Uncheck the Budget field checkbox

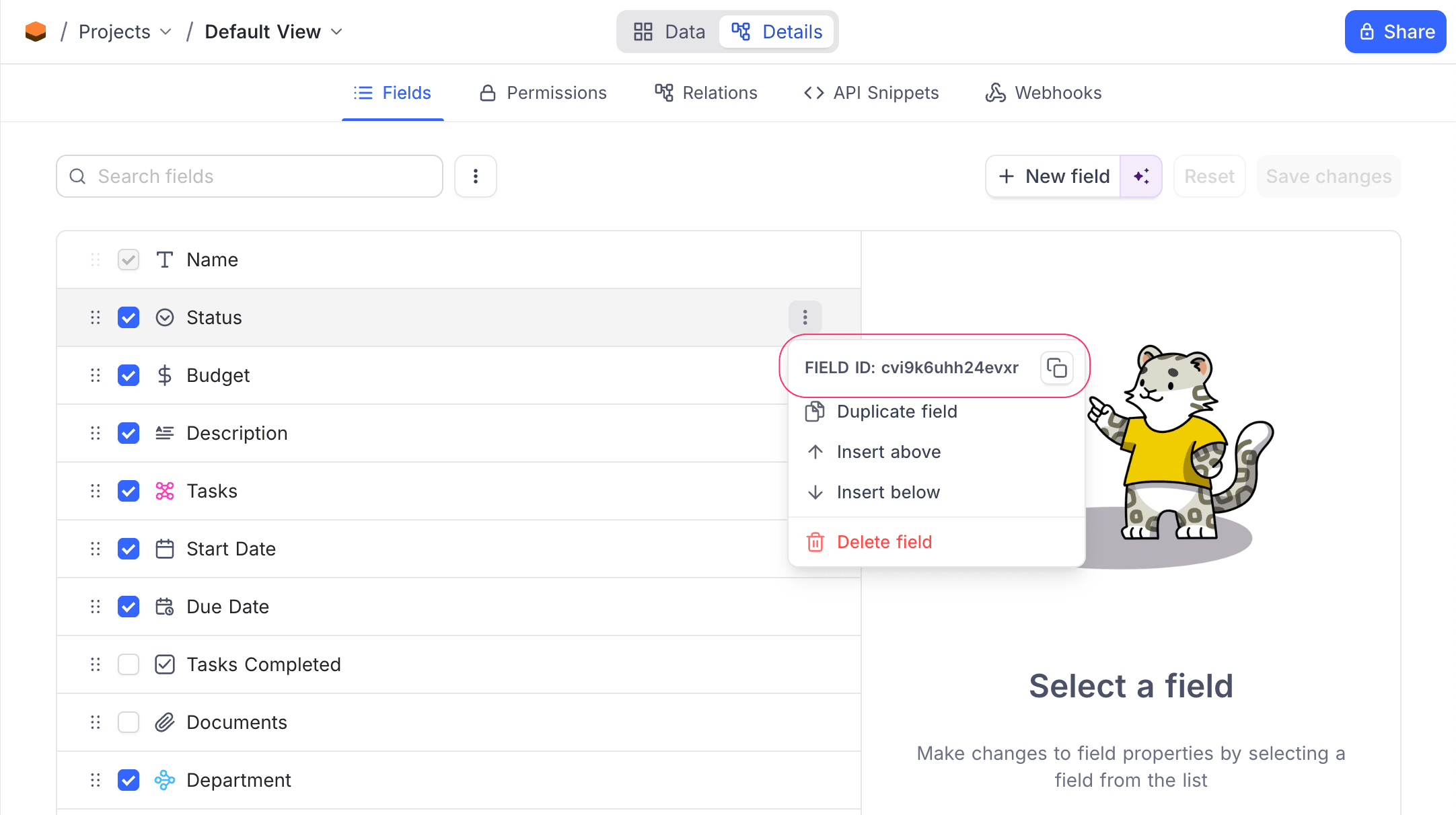tap(129, 375)
